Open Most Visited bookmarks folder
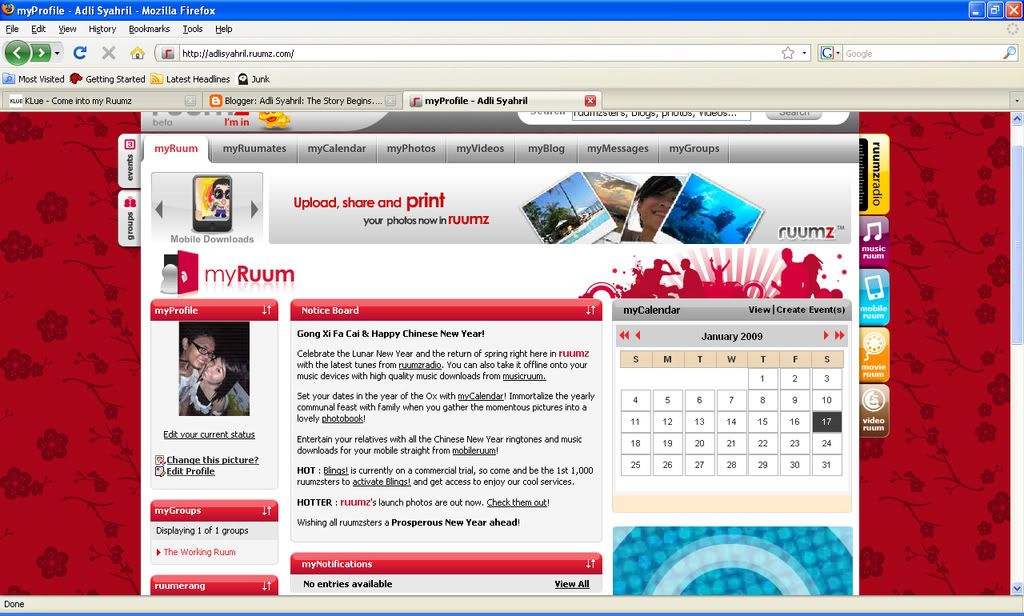Image resolution: width=1024 pixels, height=616 pixels. click(x=34, y=79)
